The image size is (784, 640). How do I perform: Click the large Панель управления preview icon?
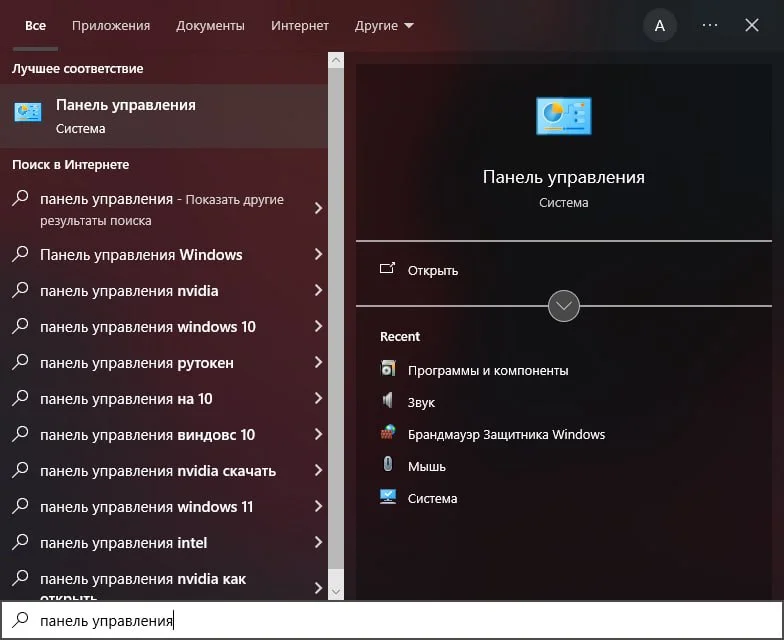pos(564,116)
